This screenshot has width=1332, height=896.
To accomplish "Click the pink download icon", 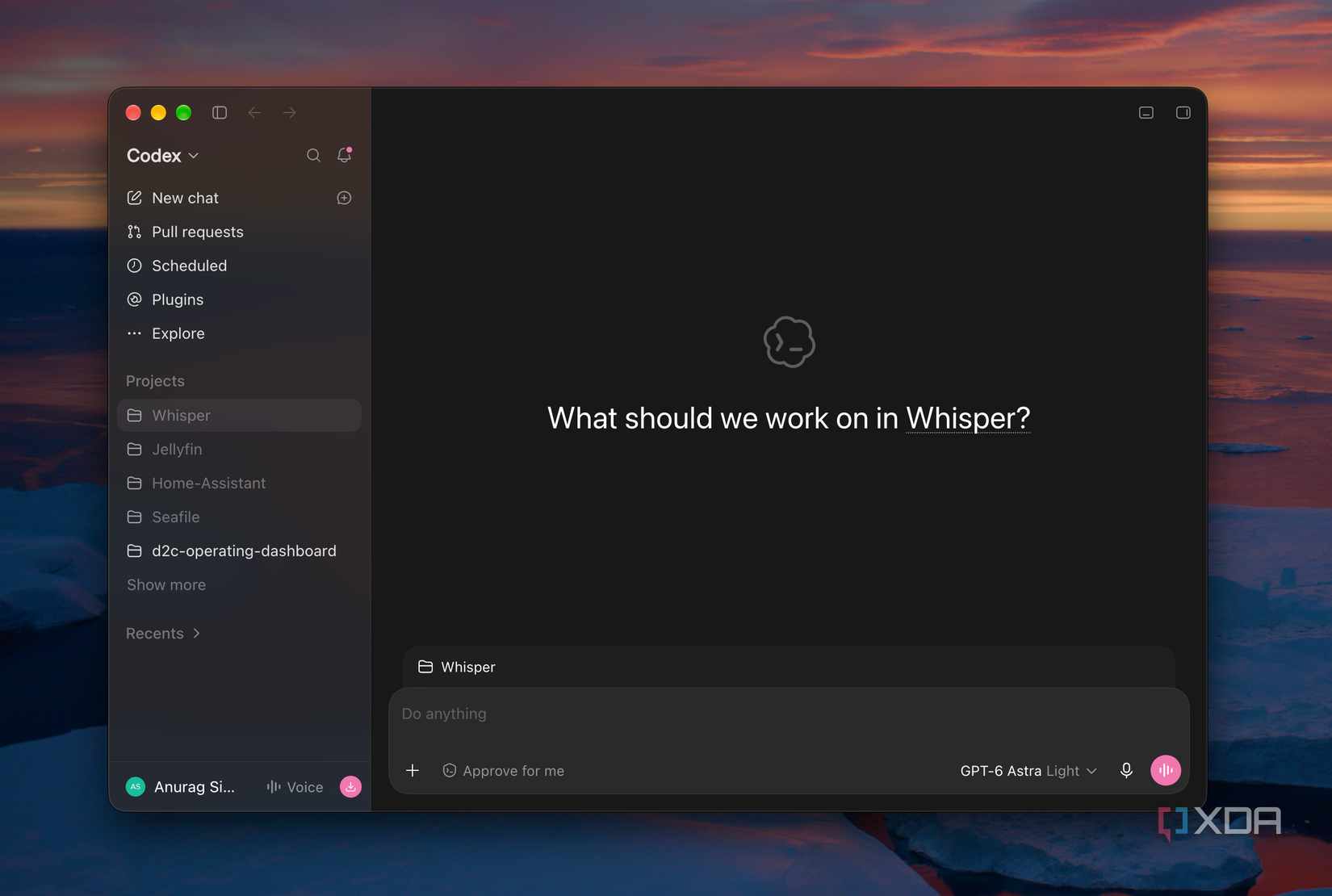I will pyautogui.click(x=350, y=787).
